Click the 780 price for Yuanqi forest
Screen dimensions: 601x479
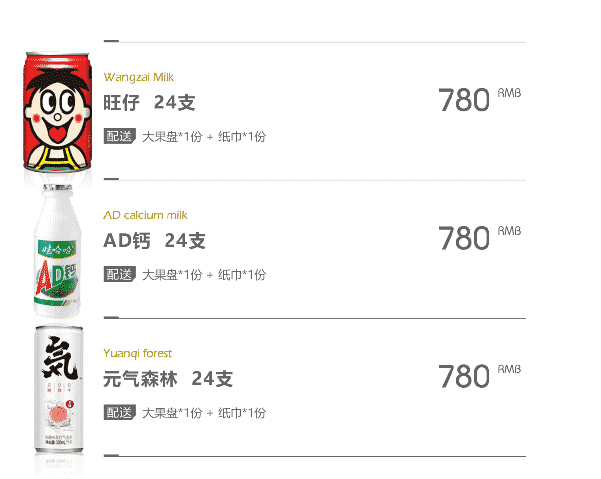(x=464, y=376)
